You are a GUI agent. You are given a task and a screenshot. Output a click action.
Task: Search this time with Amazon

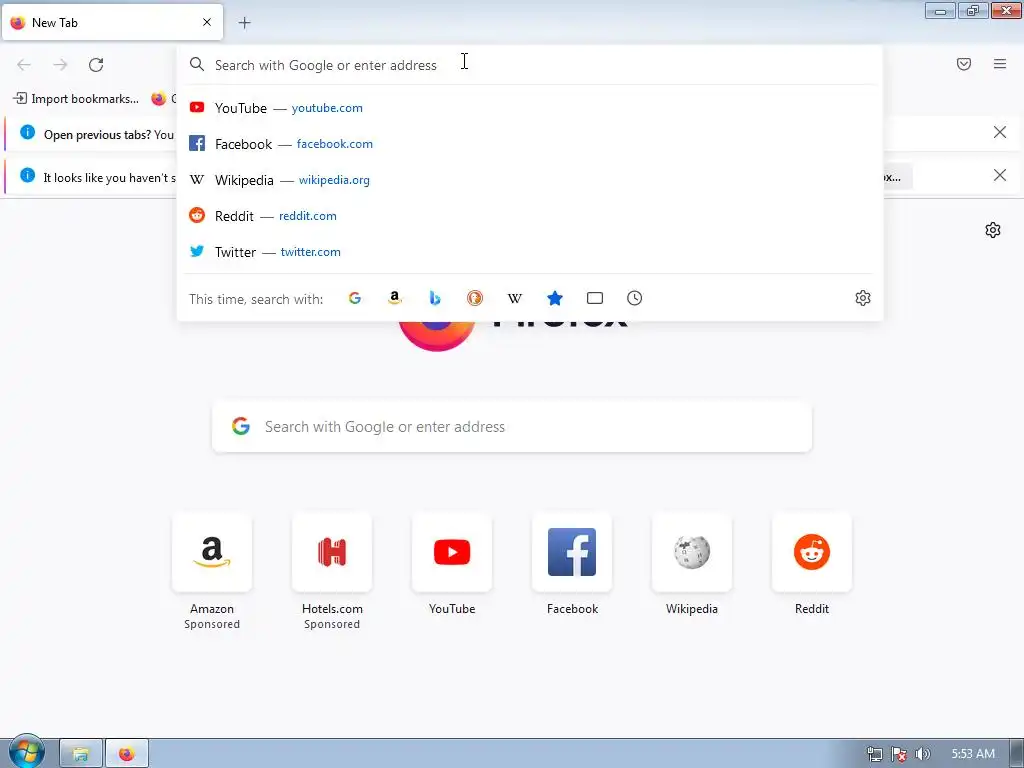[394, 298]
